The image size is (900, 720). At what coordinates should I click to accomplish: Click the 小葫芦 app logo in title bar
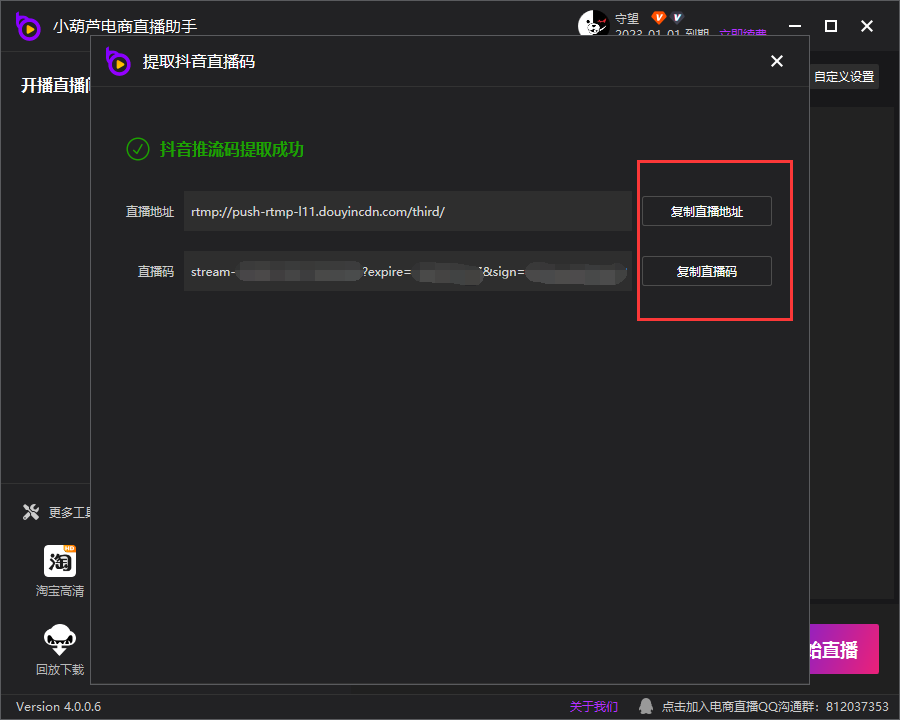(x=28, y=27)
